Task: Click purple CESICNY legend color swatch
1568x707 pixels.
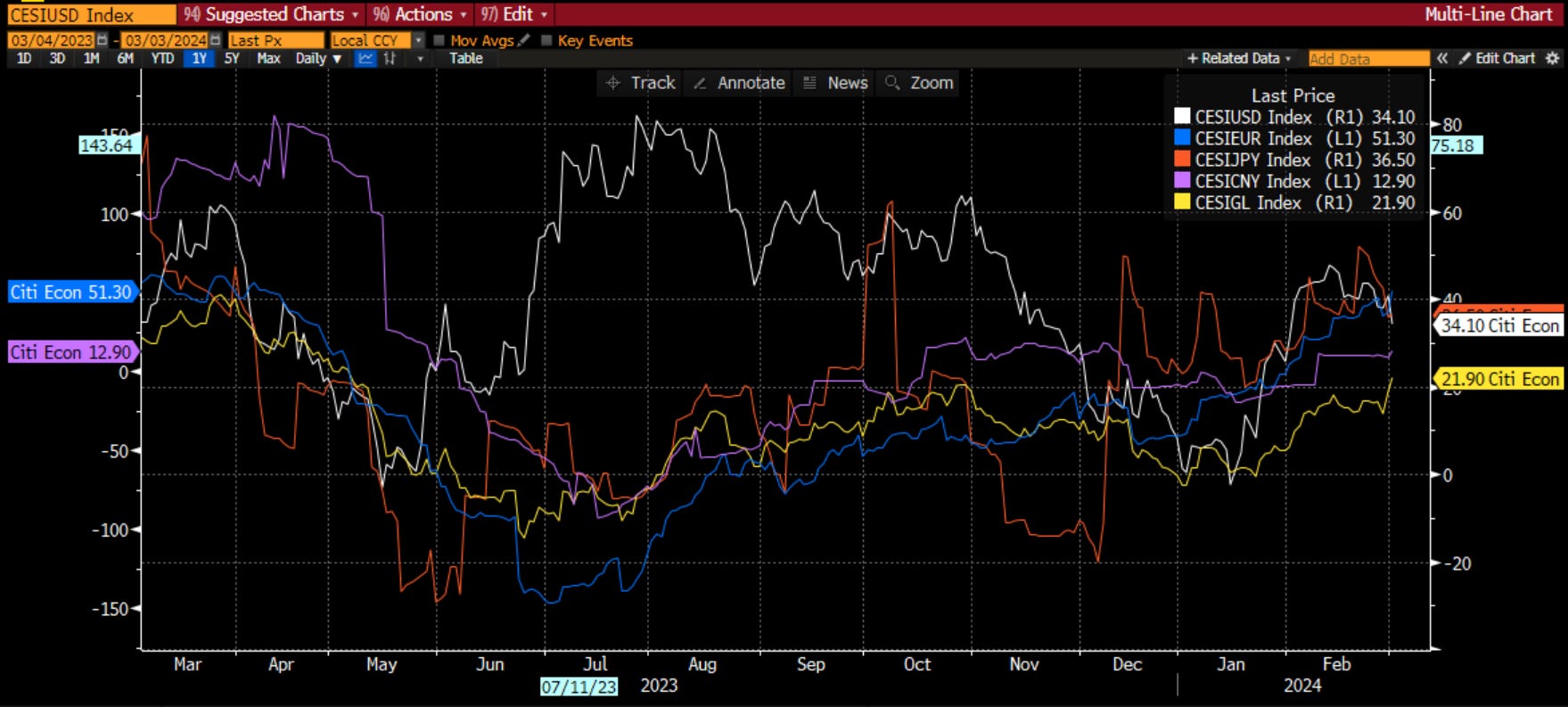Action: pyautogui.click(x=1182, y=181)
